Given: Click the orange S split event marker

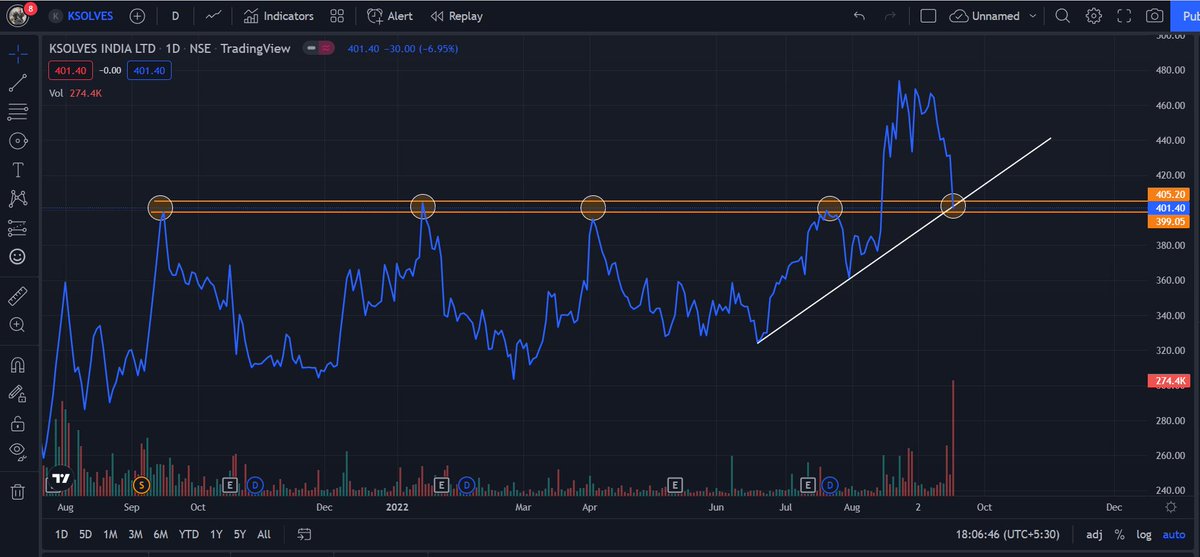Looking at the screenshot, I should coord(141,484).
